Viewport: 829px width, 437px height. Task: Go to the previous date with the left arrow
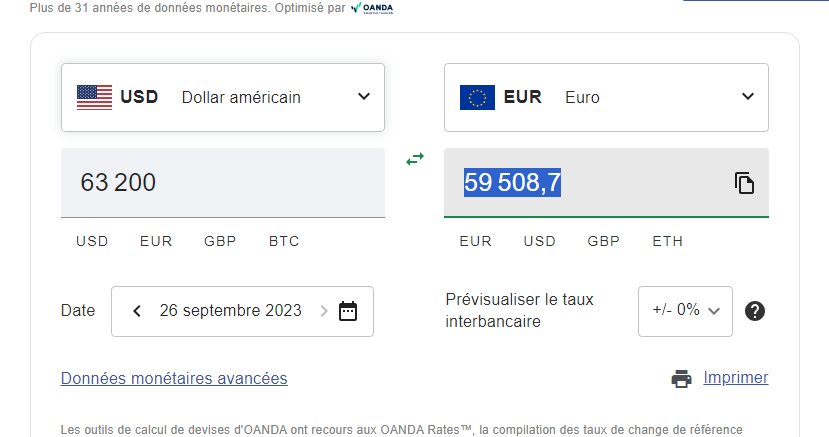137,311
